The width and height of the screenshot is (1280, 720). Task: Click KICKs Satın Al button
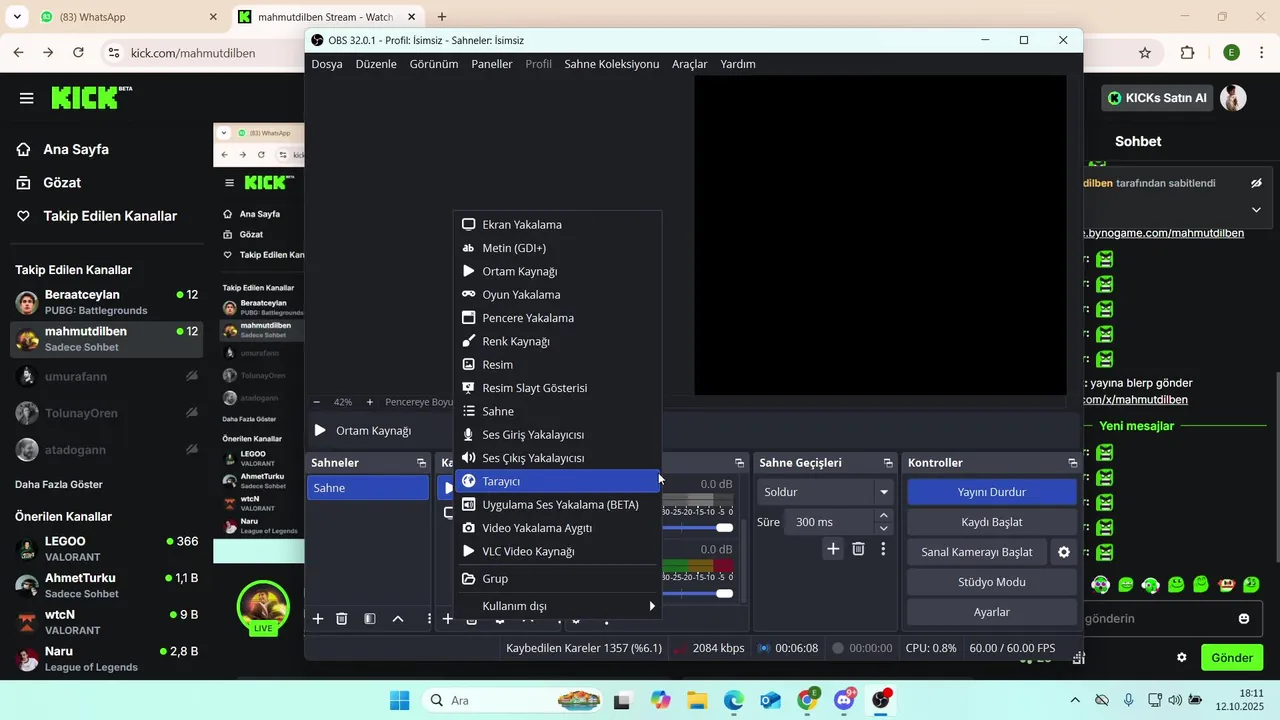[x=1158, y=98]
